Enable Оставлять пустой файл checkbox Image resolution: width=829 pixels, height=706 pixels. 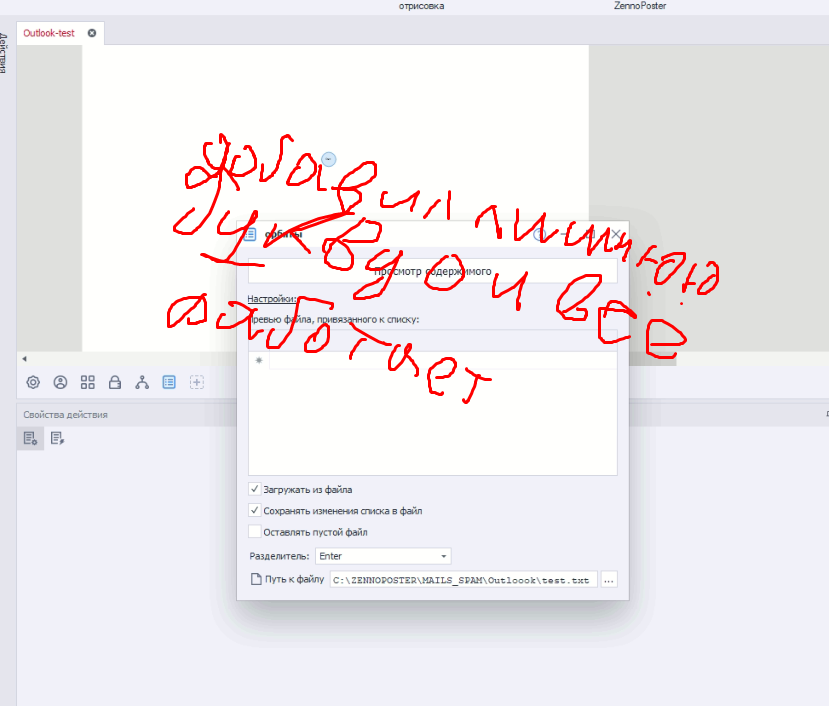tap(254, 531)
